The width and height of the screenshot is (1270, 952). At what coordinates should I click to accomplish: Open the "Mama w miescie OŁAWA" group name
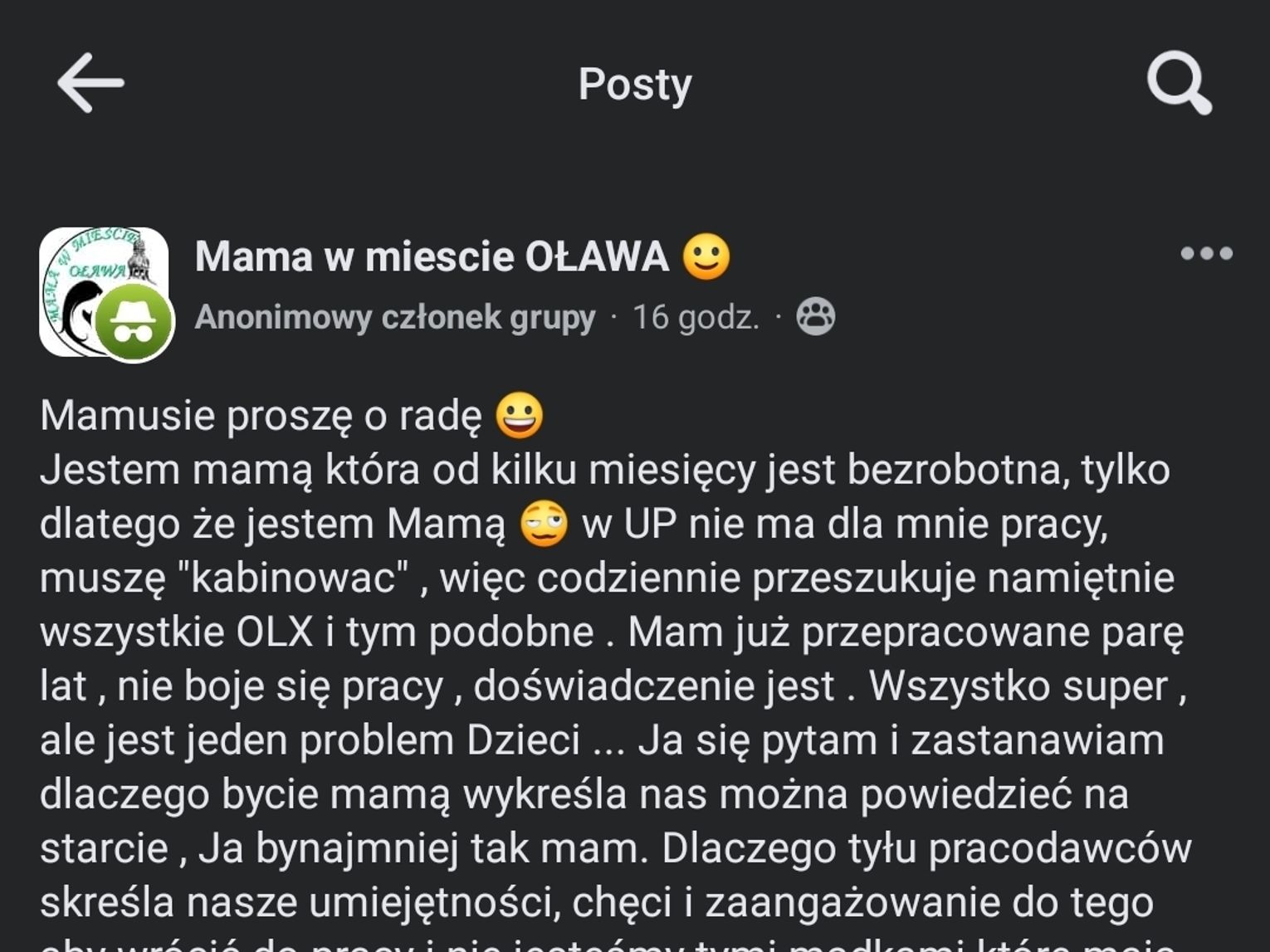tap(432, 256)
